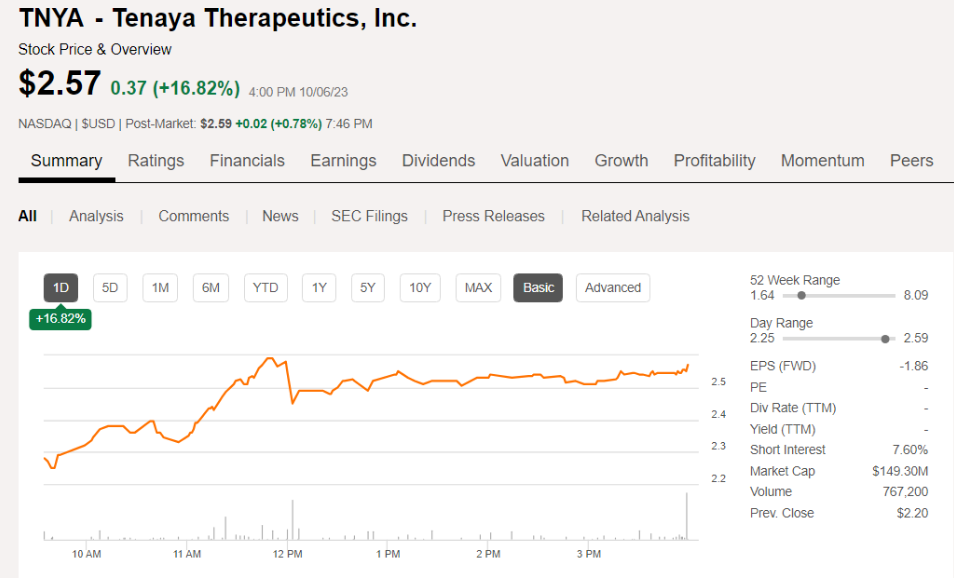
Task: Click the 52 Week Range slider marker
Action: (x=801, y=296)
